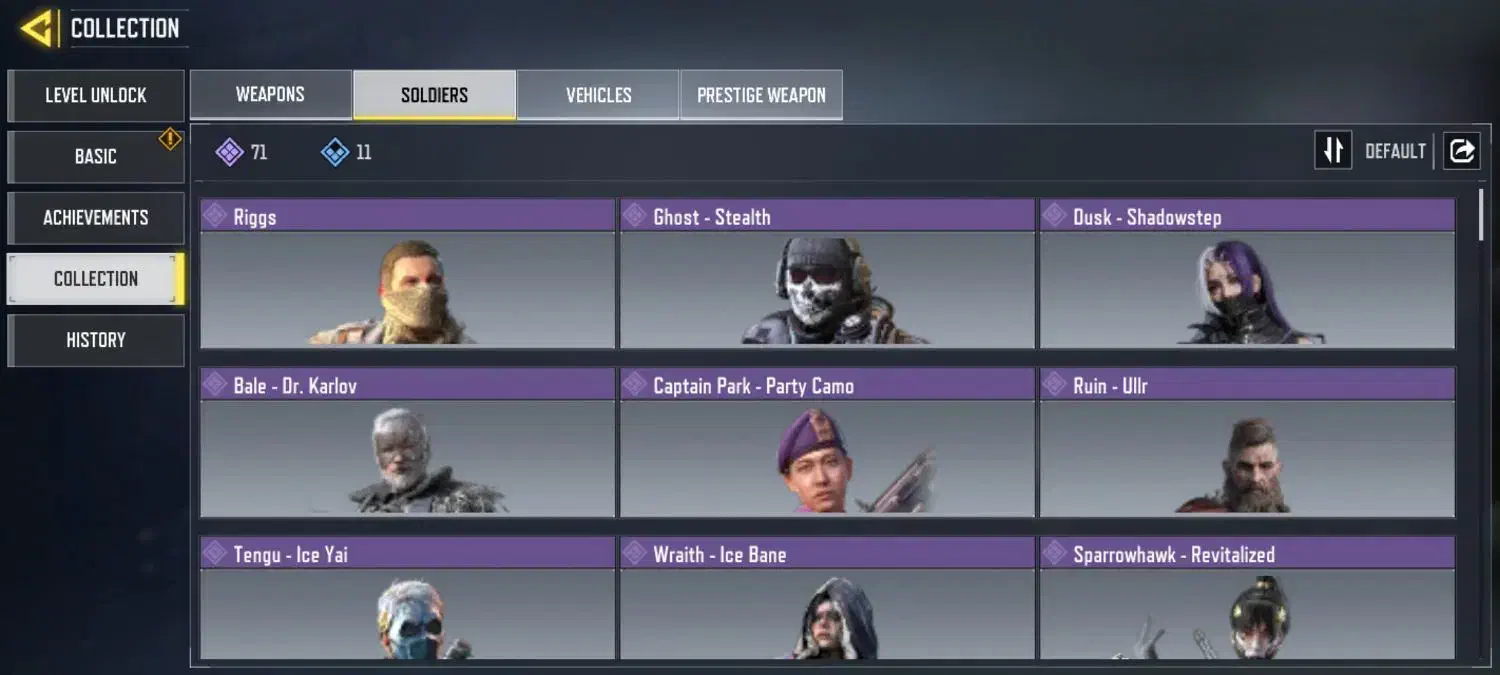
Task: Switch to the Vehicles tab
Action: tap(598, 95)
